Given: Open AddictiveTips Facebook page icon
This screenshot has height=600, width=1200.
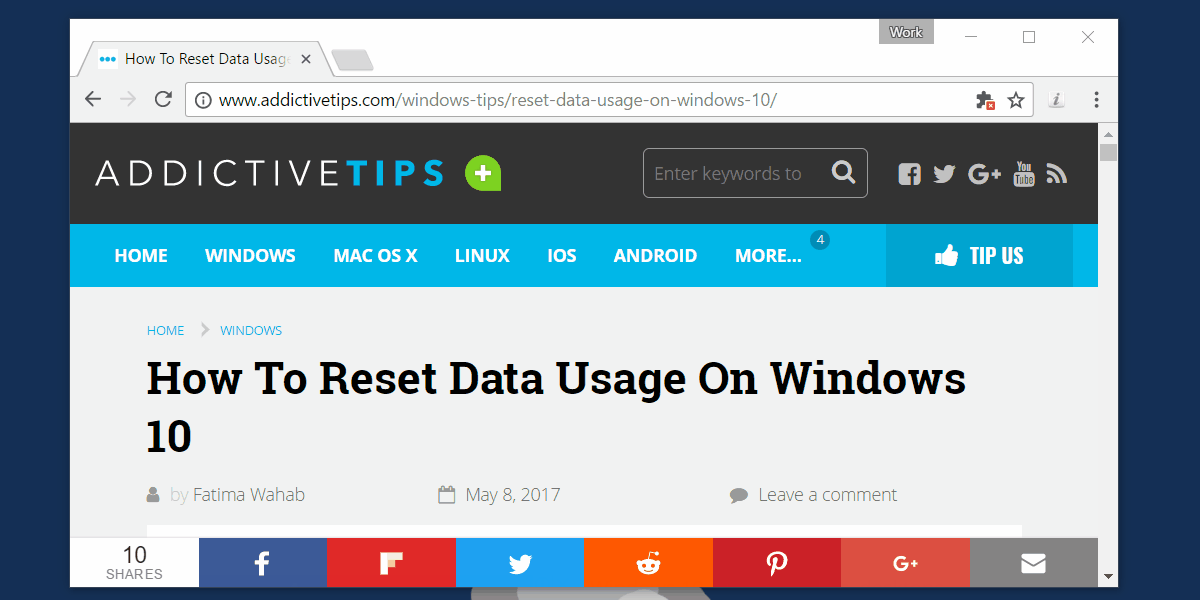Looking at the screenshot, I should click(909, 174).
